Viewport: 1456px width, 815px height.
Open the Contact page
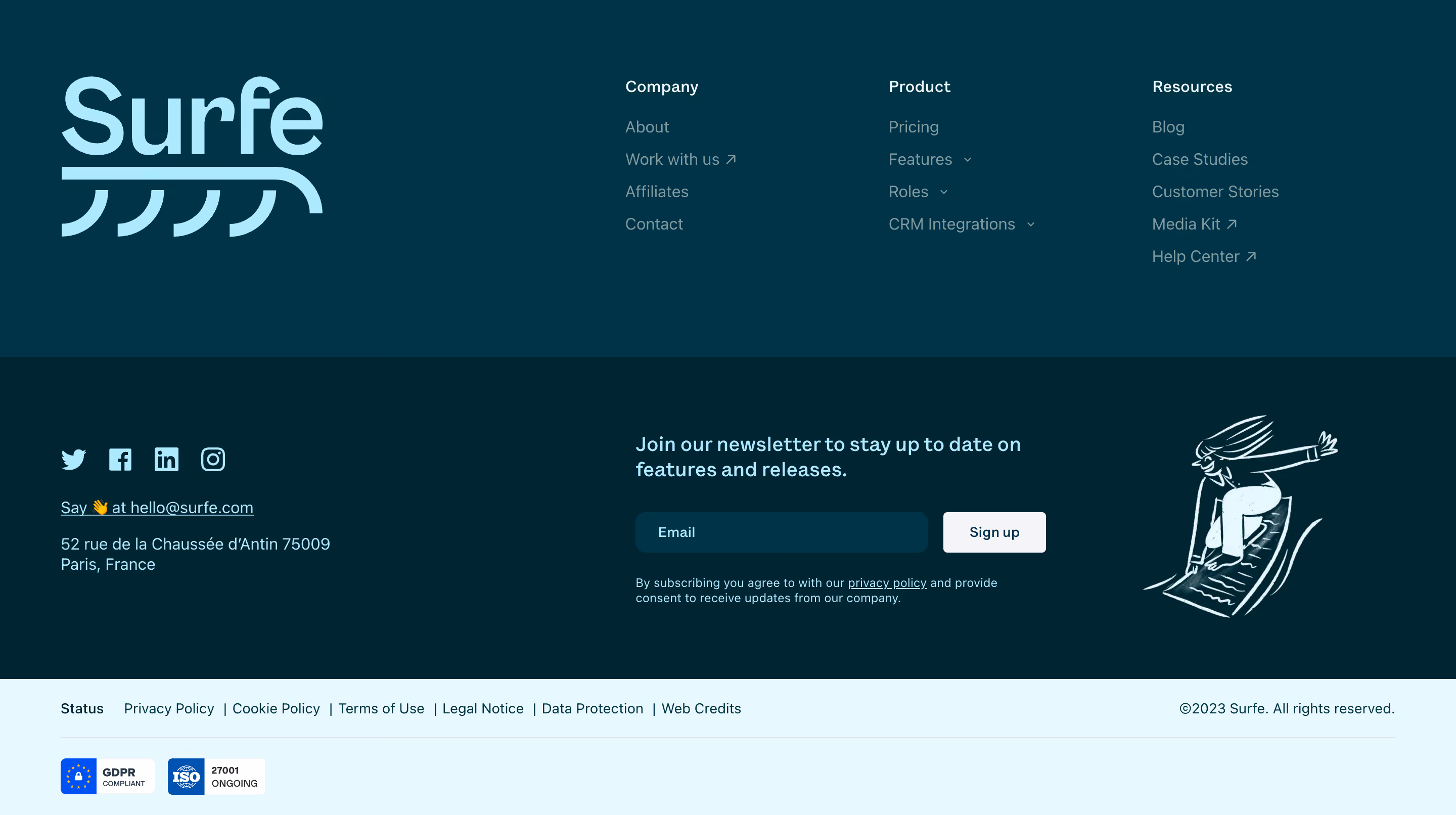click(654, 224)
